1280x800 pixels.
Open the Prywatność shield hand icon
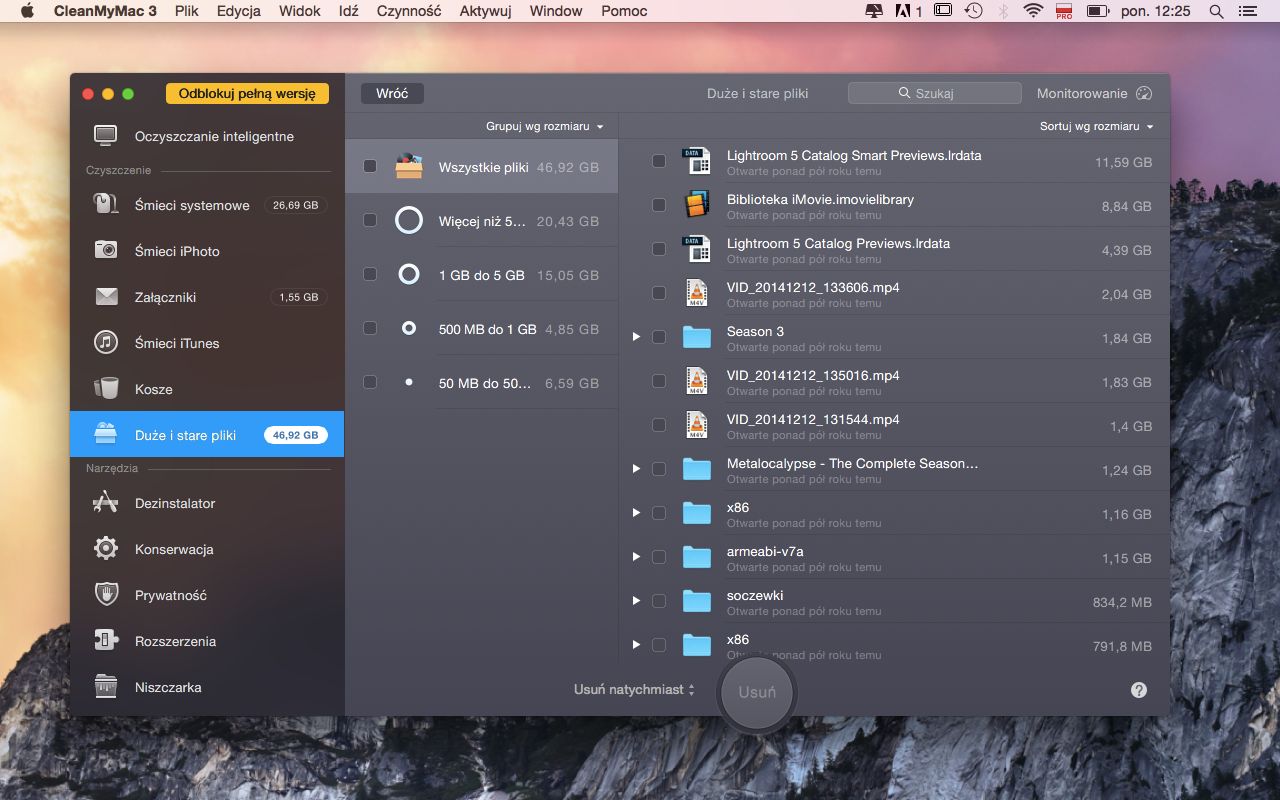coord(106,595)
